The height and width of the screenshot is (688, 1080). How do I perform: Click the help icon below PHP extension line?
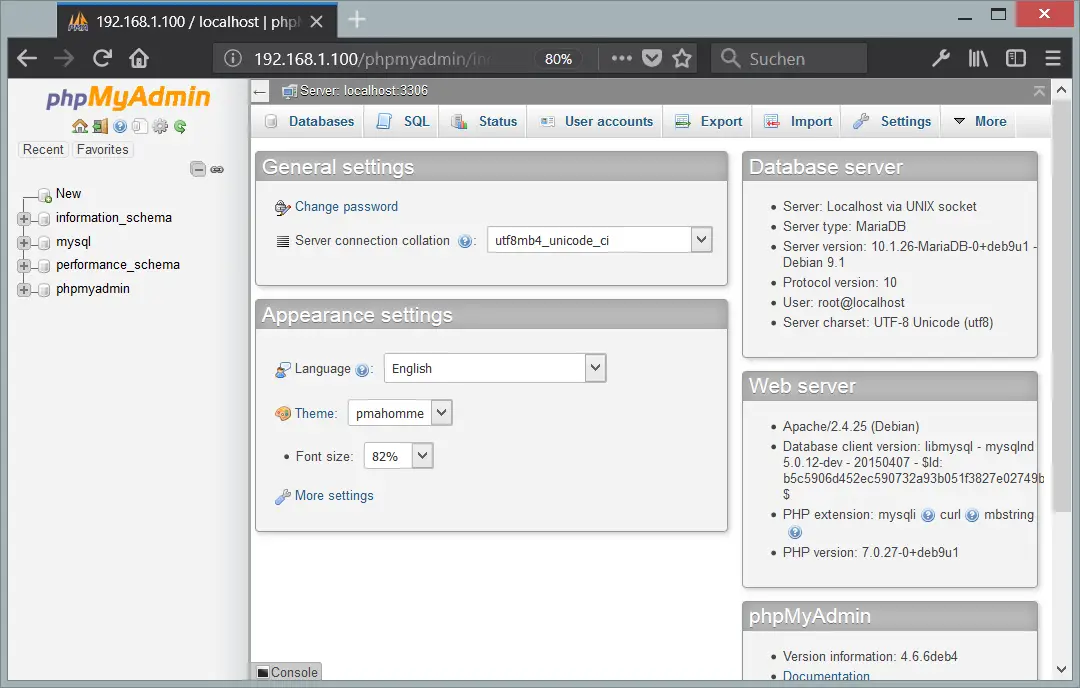(795, 532)
